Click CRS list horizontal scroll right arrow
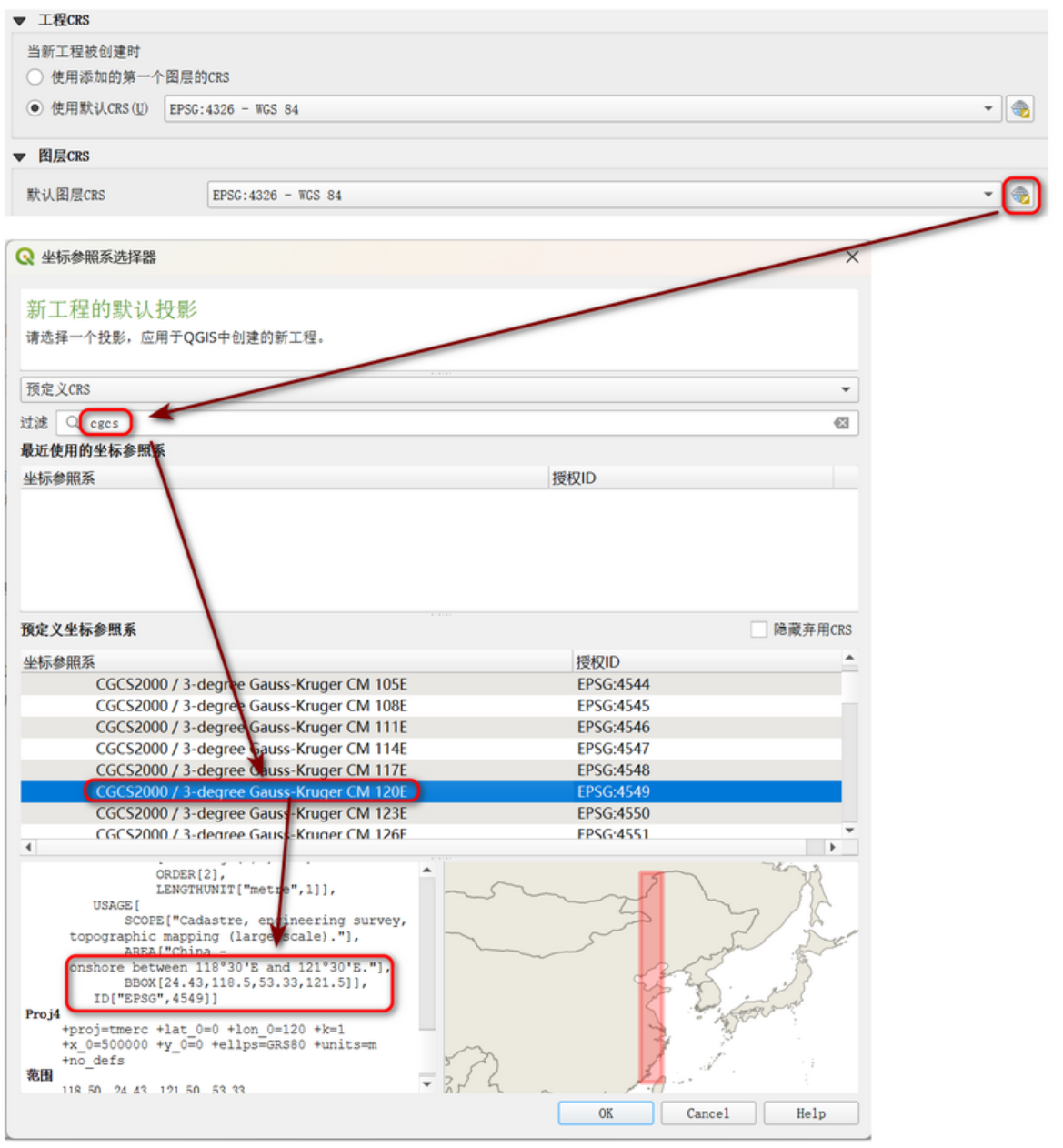The image size is (1063, 1148). coord(833,847)
